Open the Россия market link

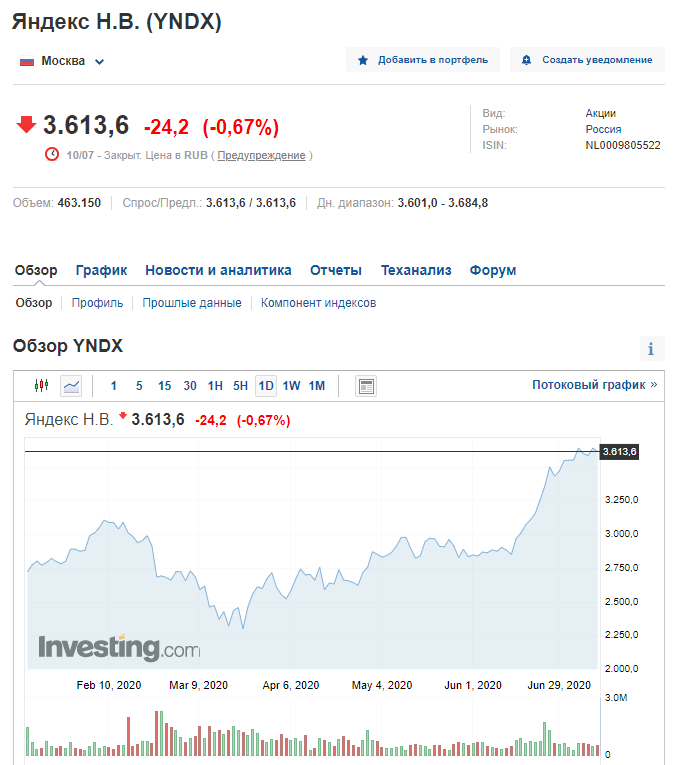(603, 129)
